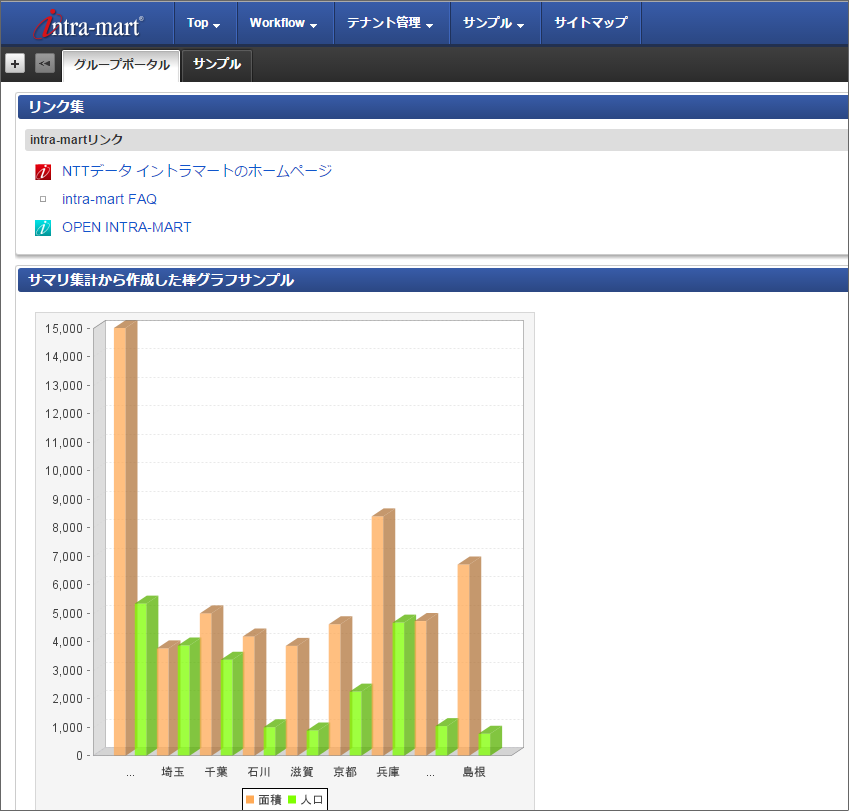Open the サイトマップ page
The width and height of the screenshot is (849, 811).
pos(591,23)
